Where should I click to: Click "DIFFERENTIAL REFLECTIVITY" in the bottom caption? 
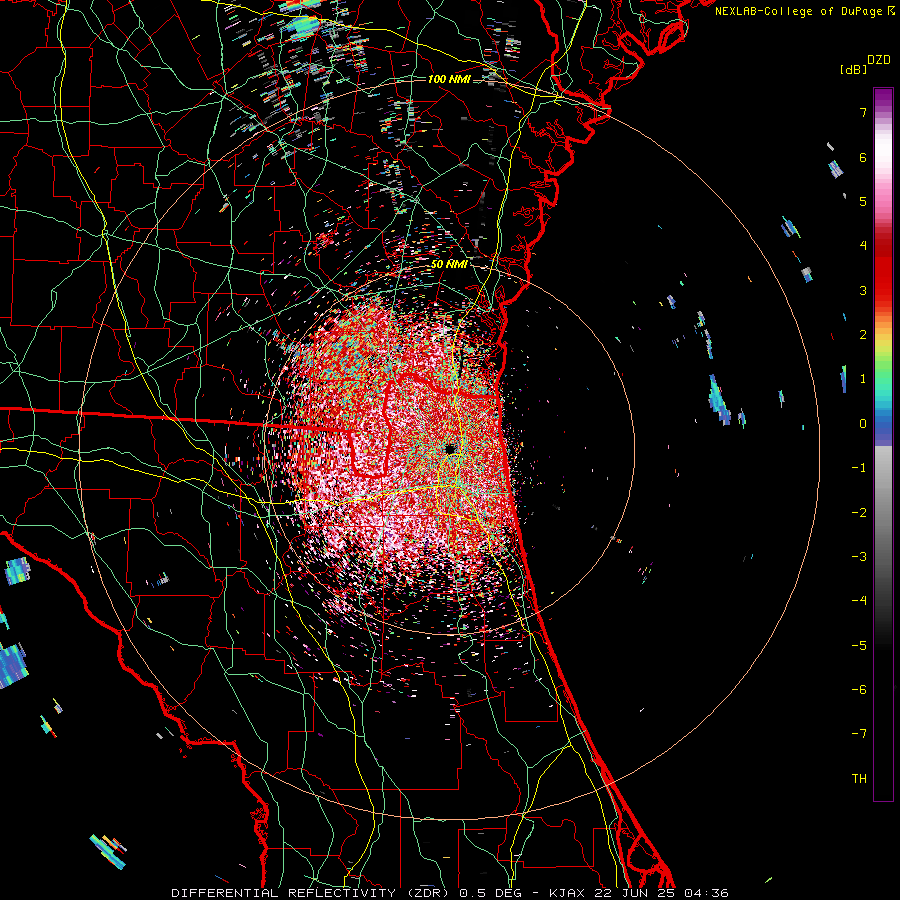[284, 893]
